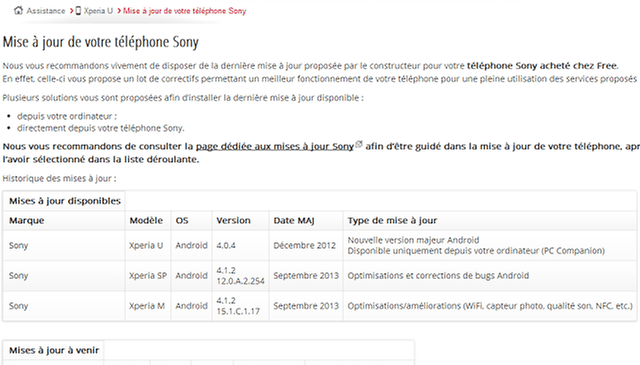Viewport: 640px width, 365px height.
Task: Click the 'Date MAJ' column header
Action: coord(294,220)
